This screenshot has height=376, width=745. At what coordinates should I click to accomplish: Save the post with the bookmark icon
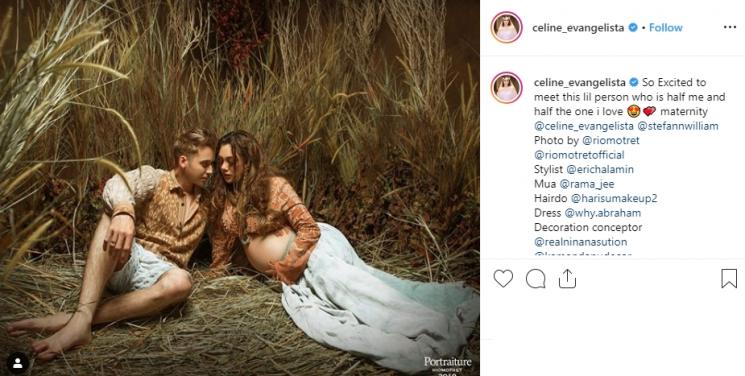(x=729, y=279)
